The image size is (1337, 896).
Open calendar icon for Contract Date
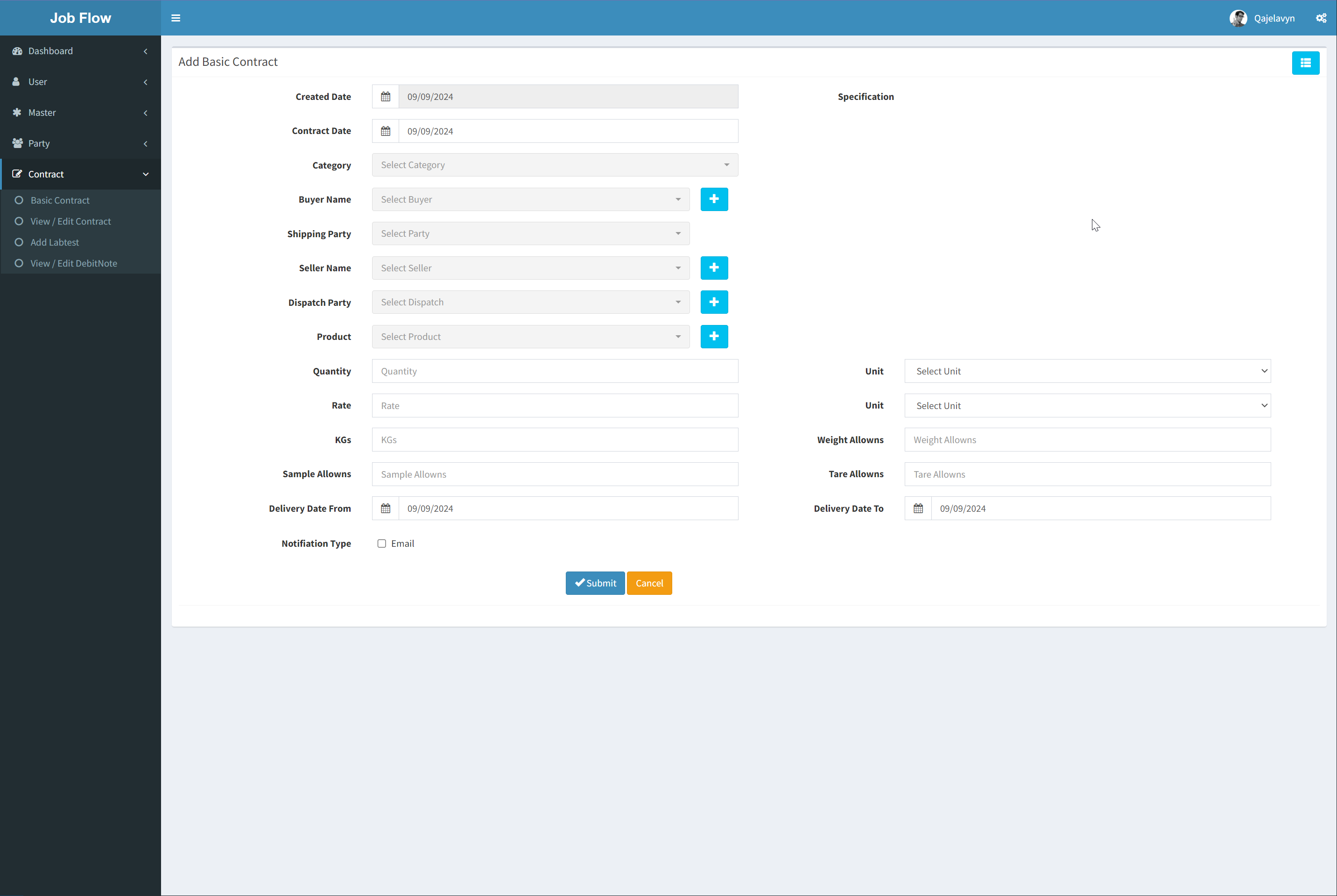(x=386, y=131)
